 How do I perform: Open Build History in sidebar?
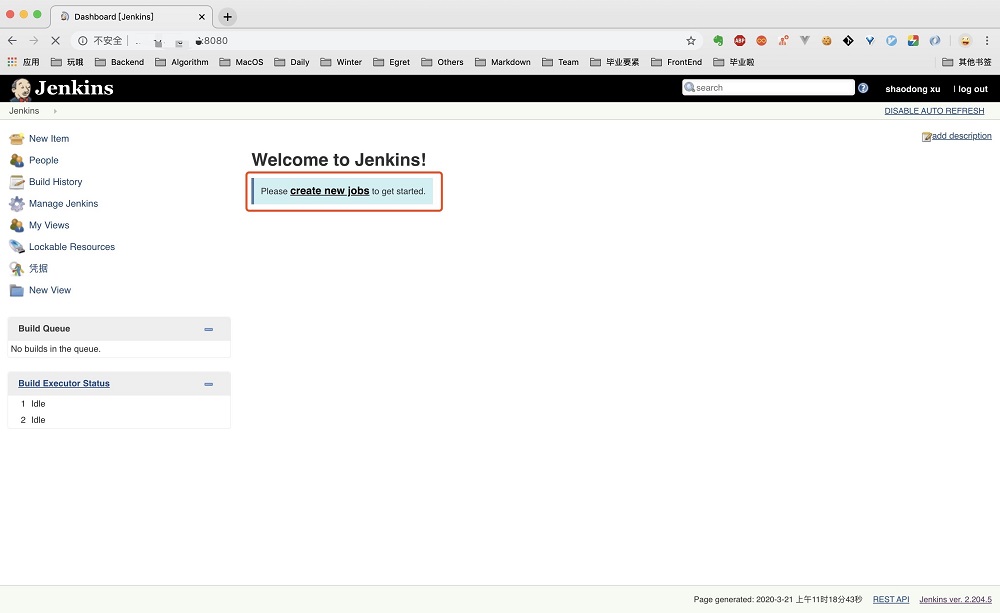pyautogui.click(x=55, y=182)
